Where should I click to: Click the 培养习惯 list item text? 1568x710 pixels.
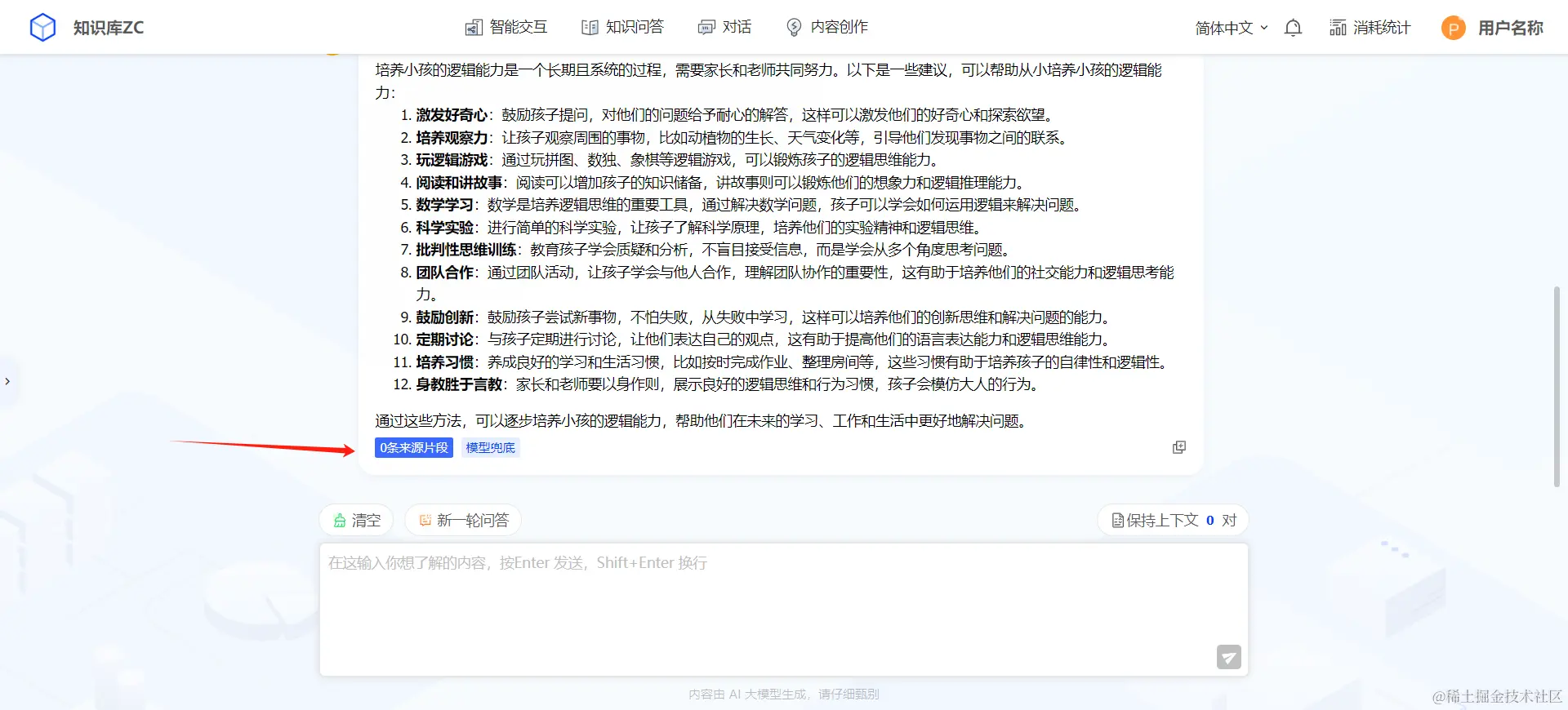444,362
